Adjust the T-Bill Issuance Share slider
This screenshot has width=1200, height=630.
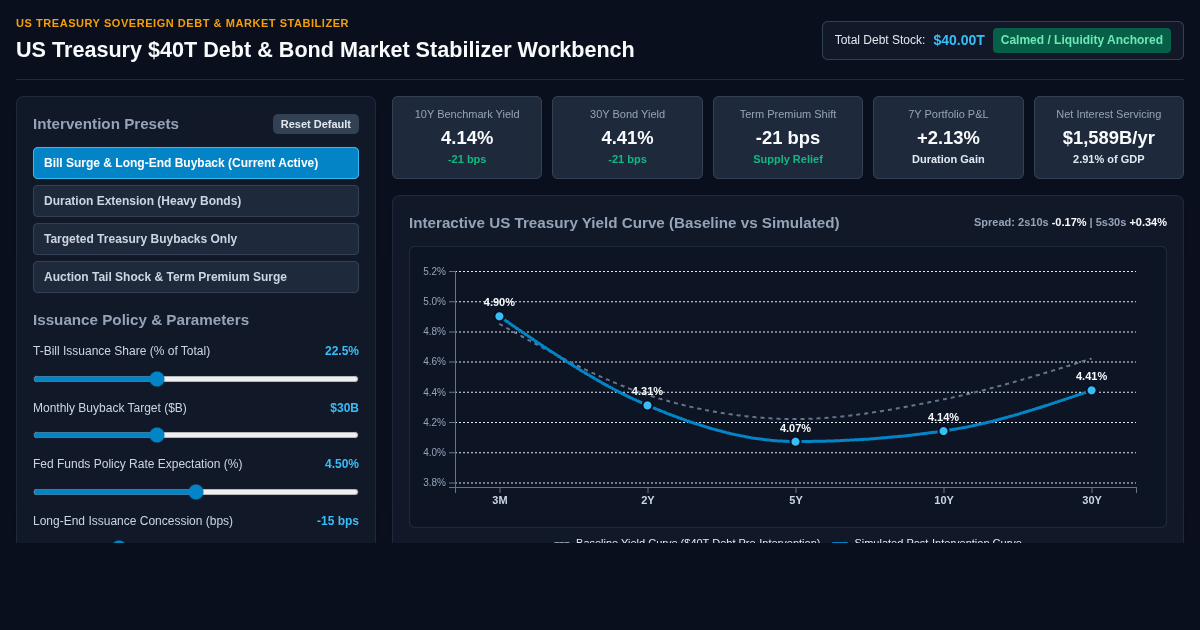coord(196,379)
